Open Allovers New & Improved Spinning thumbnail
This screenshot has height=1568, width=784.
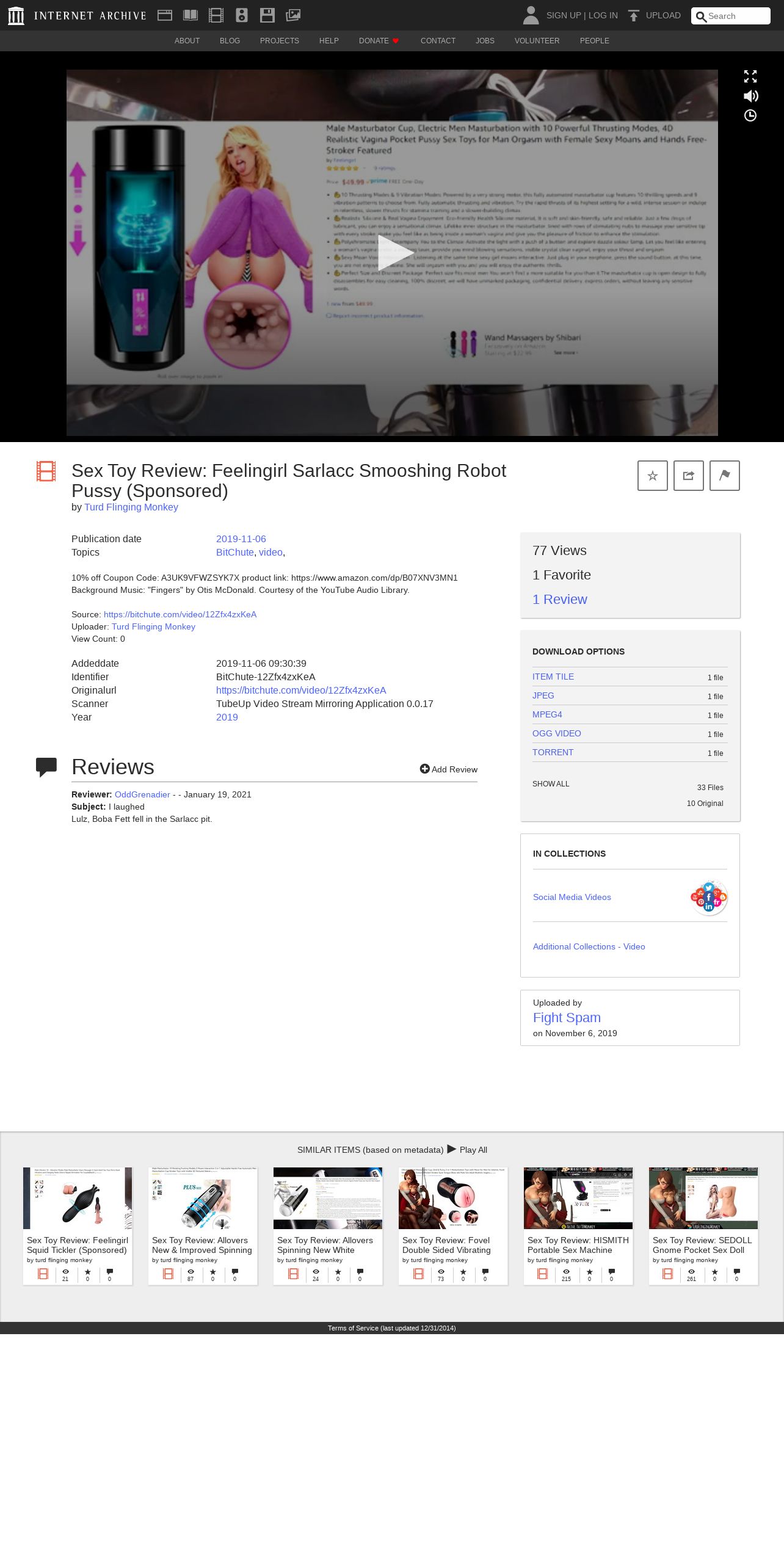[x=203, y=1198]
